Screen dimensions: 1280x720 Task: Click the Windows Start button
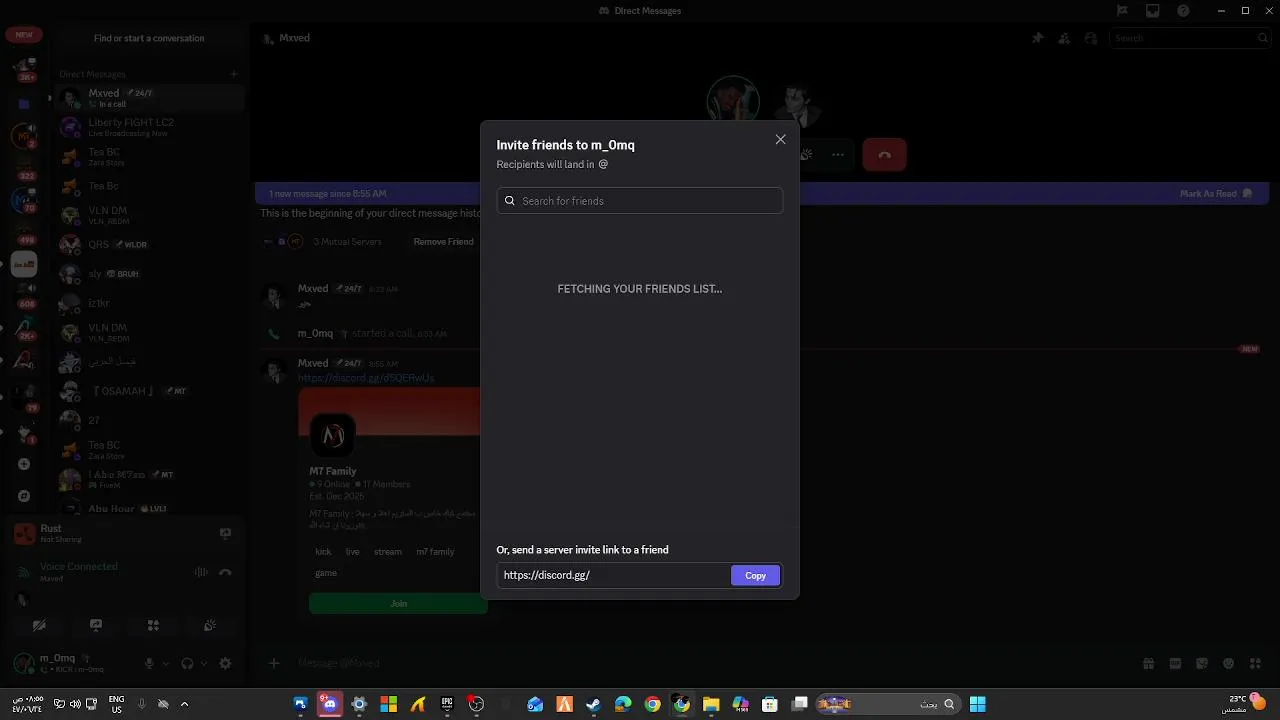click(x=977, y=704)
